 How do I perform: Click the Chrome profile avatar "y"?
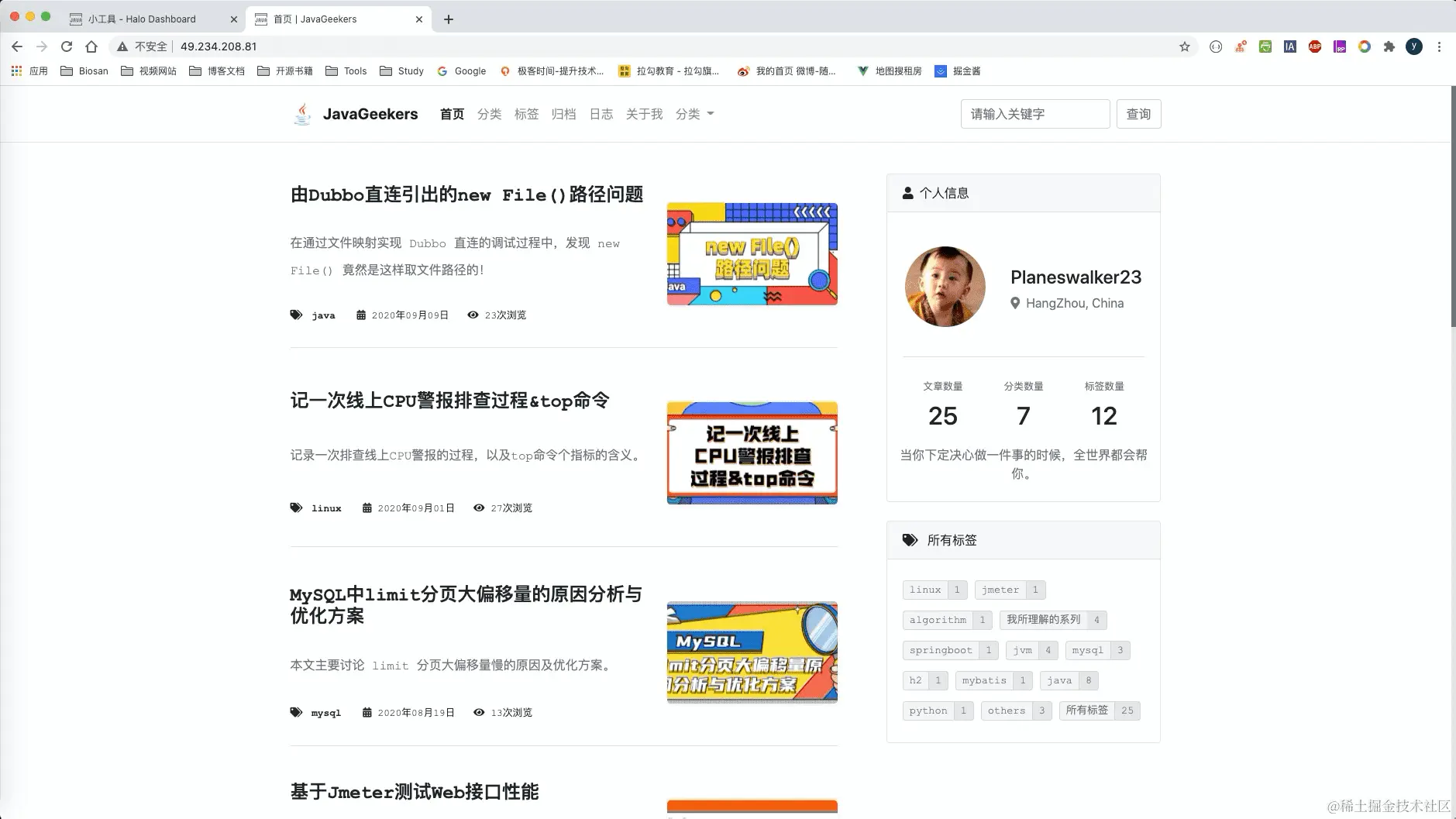click(1415, 46)
